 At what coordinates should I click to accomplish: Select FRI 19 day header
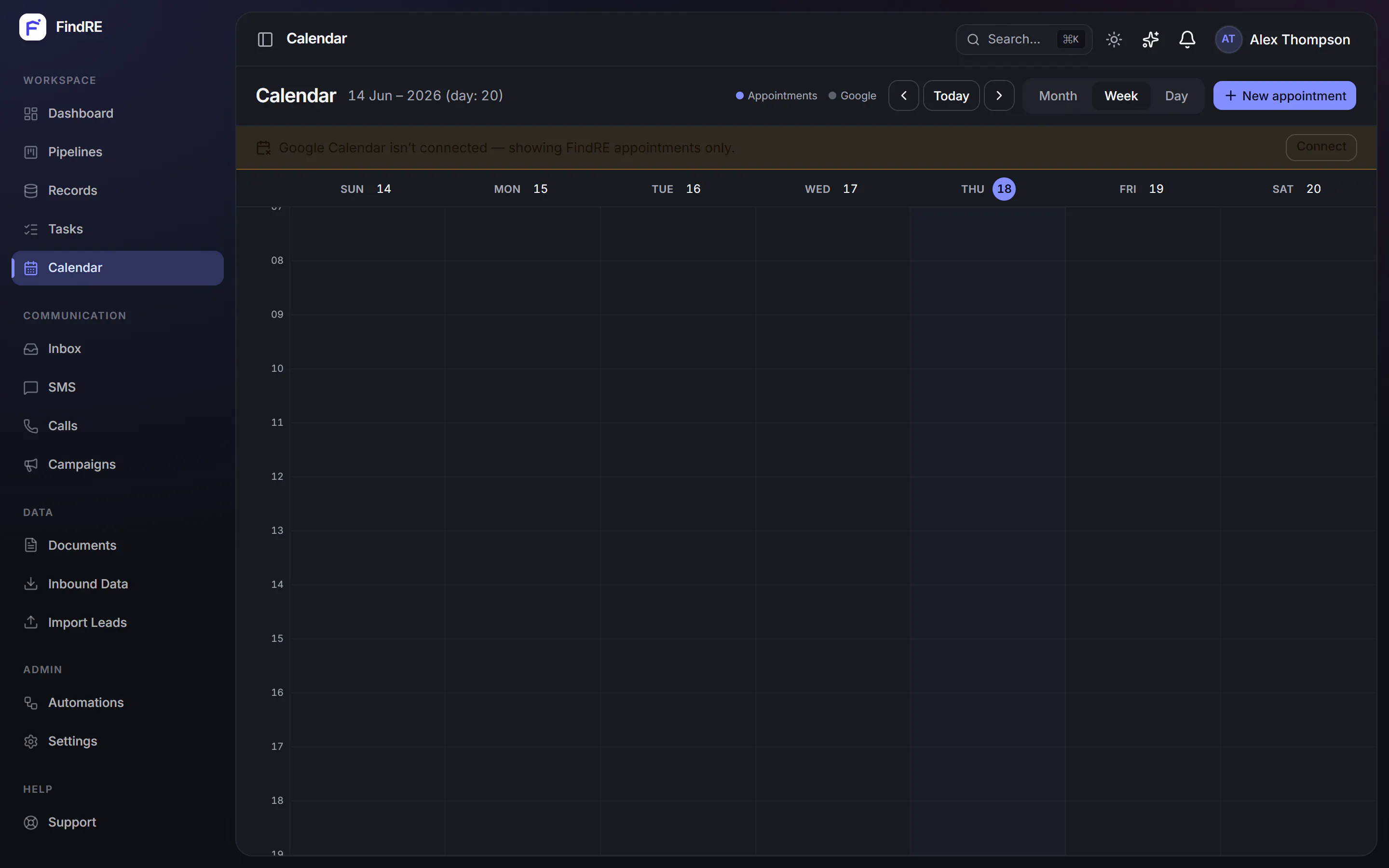[x=1142, y=189]
